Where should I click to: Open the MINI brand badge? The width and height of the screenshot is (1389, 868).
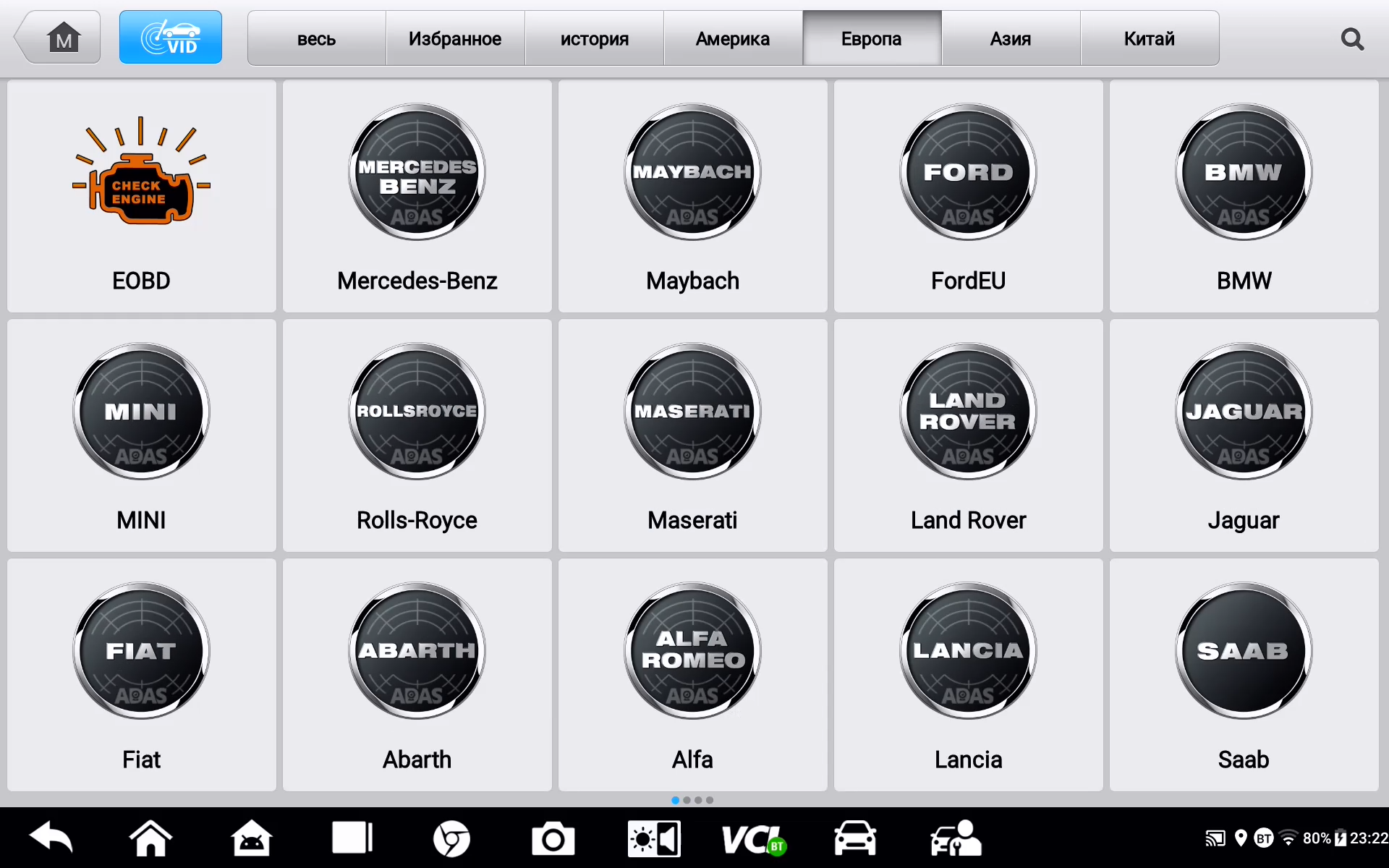tap(141, 411)
